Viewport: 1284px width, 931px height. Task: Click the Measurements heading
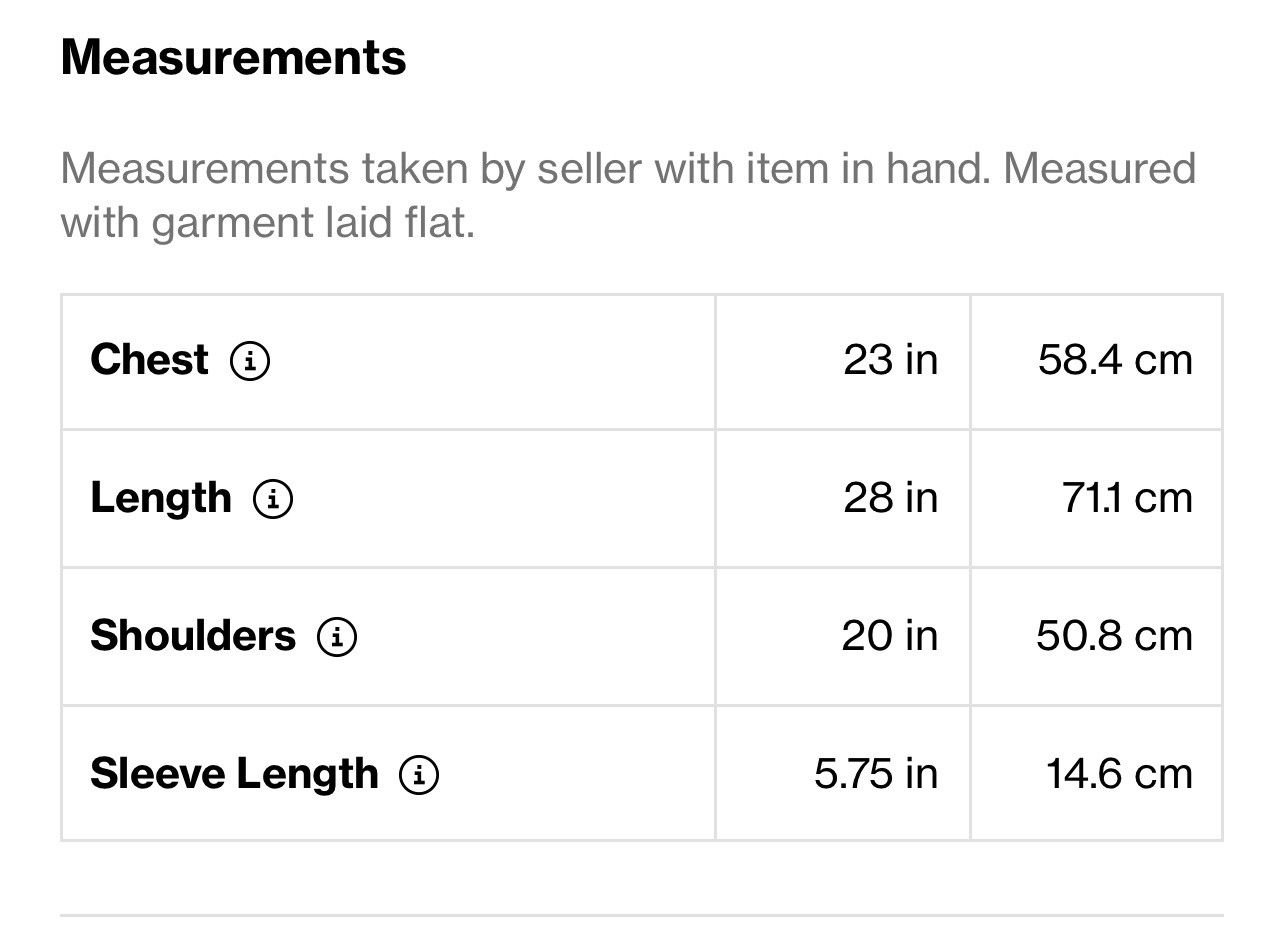(234, 57)
